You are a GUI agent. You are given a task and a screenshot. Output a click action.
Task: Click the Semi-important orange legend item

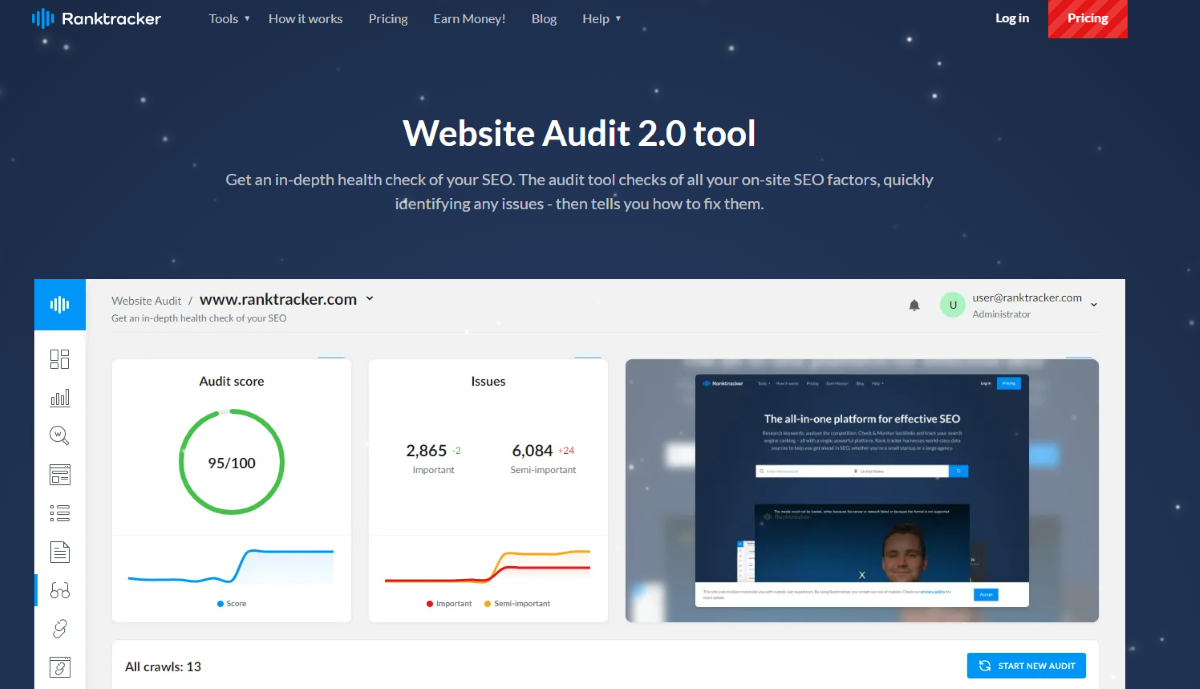(x=517, y=604)
